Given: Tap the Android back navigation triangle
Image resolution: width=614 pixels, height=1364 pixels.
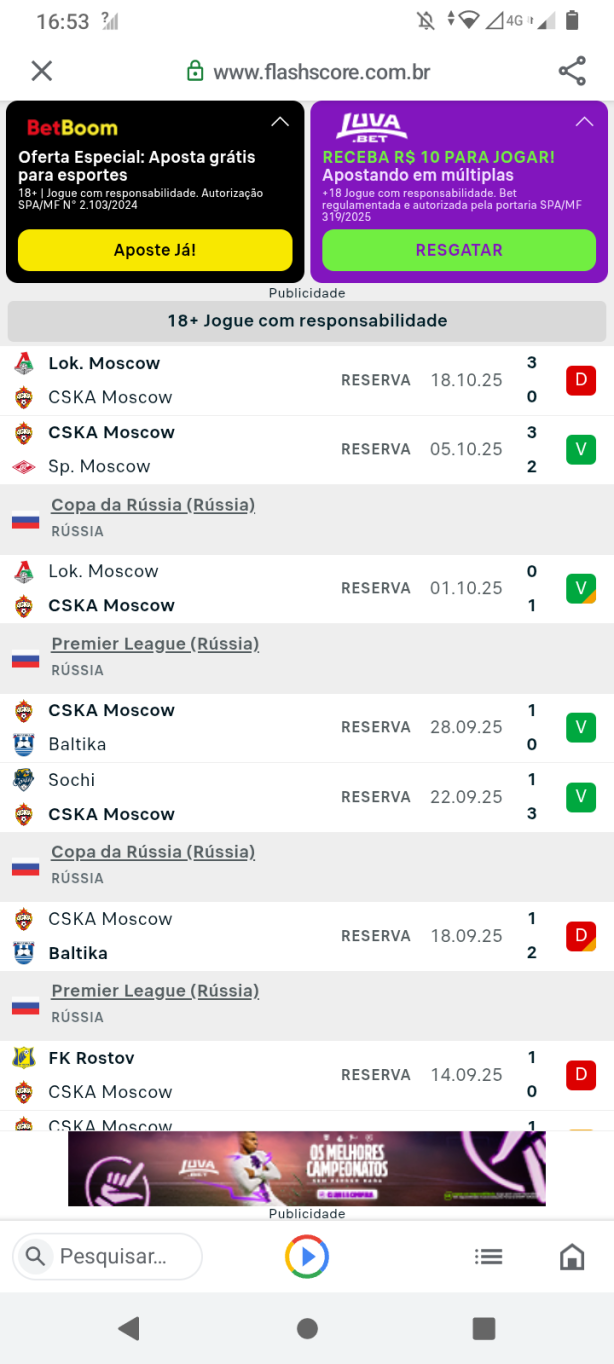Looking at the screenshot, I should tap(128, 1328).
